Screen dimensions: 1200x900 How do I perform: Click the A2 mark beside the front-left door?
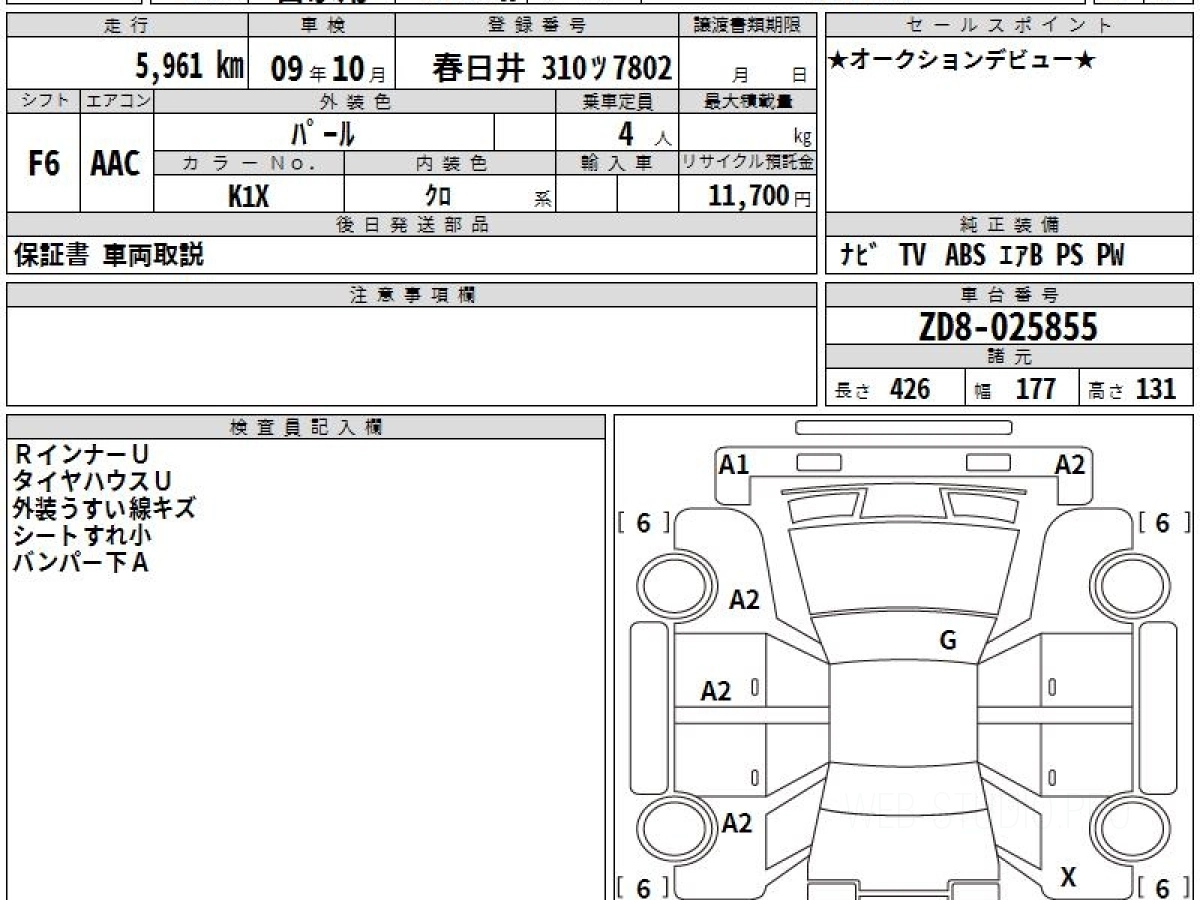(716, 691)
